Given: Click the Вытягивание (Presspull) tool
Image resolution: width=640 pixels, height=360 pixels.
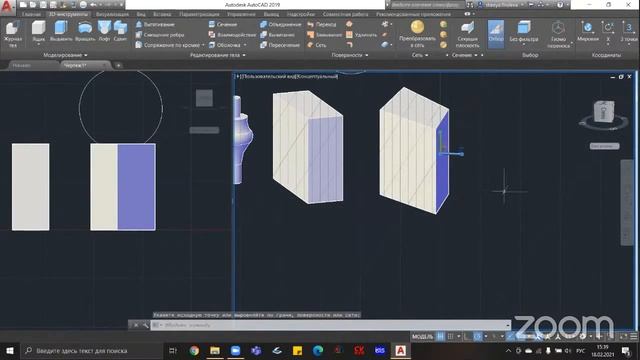Looking at the screenshot, I should [155, 24].
